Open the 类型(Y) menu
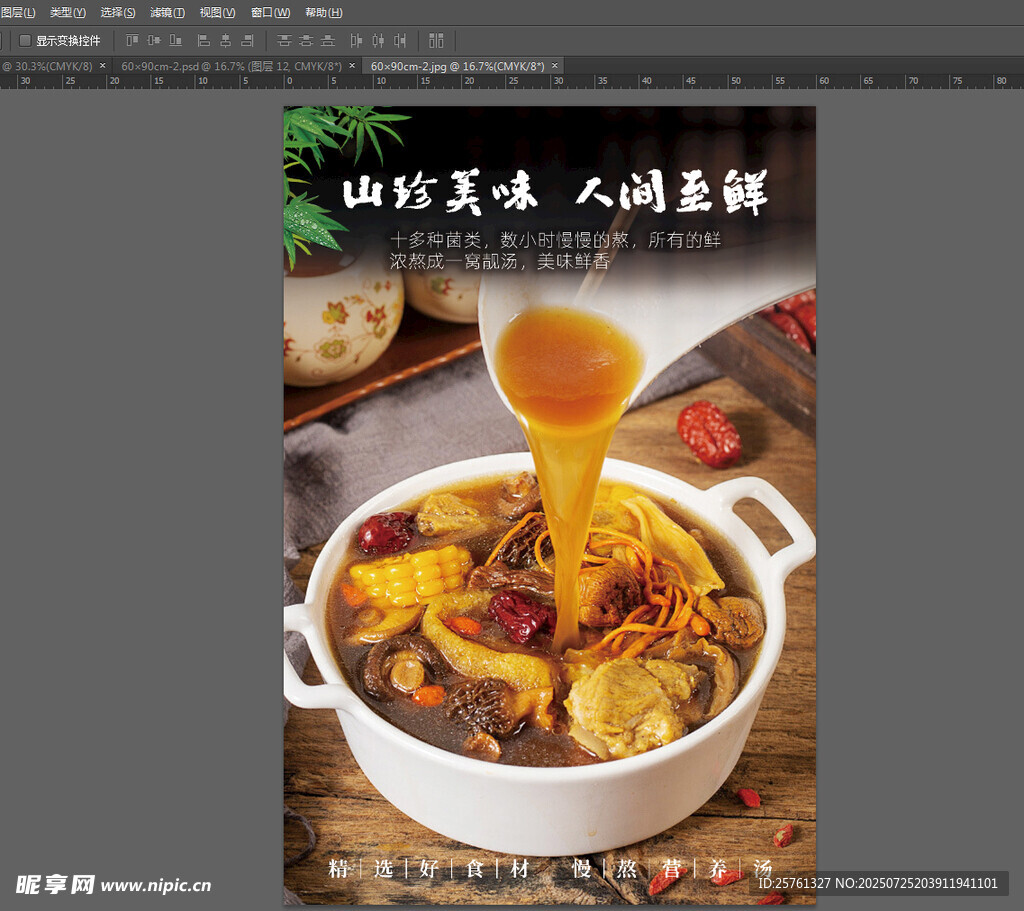The width and height of the screenshot is (1024, 911). [68, 12]
